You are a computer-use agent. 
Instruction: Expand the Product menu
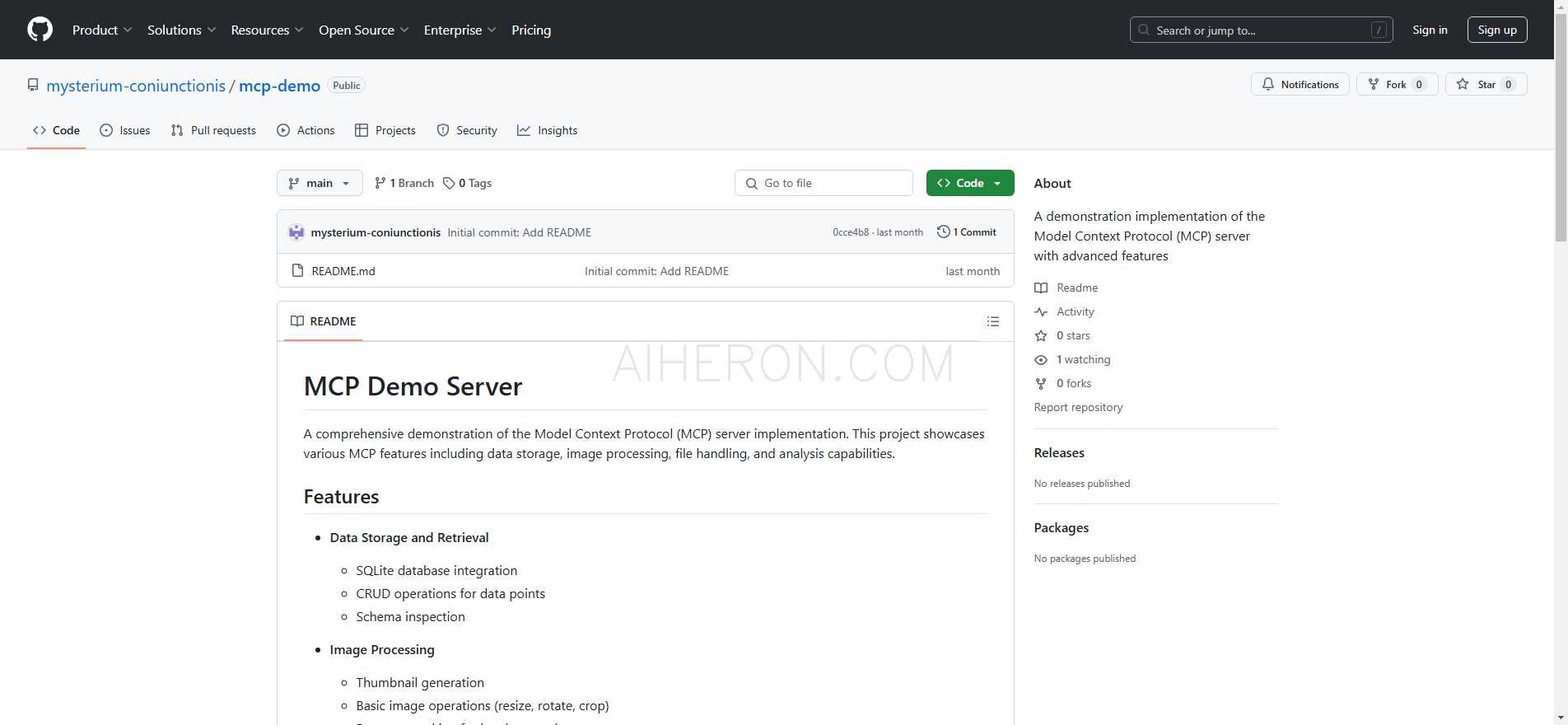101,30
